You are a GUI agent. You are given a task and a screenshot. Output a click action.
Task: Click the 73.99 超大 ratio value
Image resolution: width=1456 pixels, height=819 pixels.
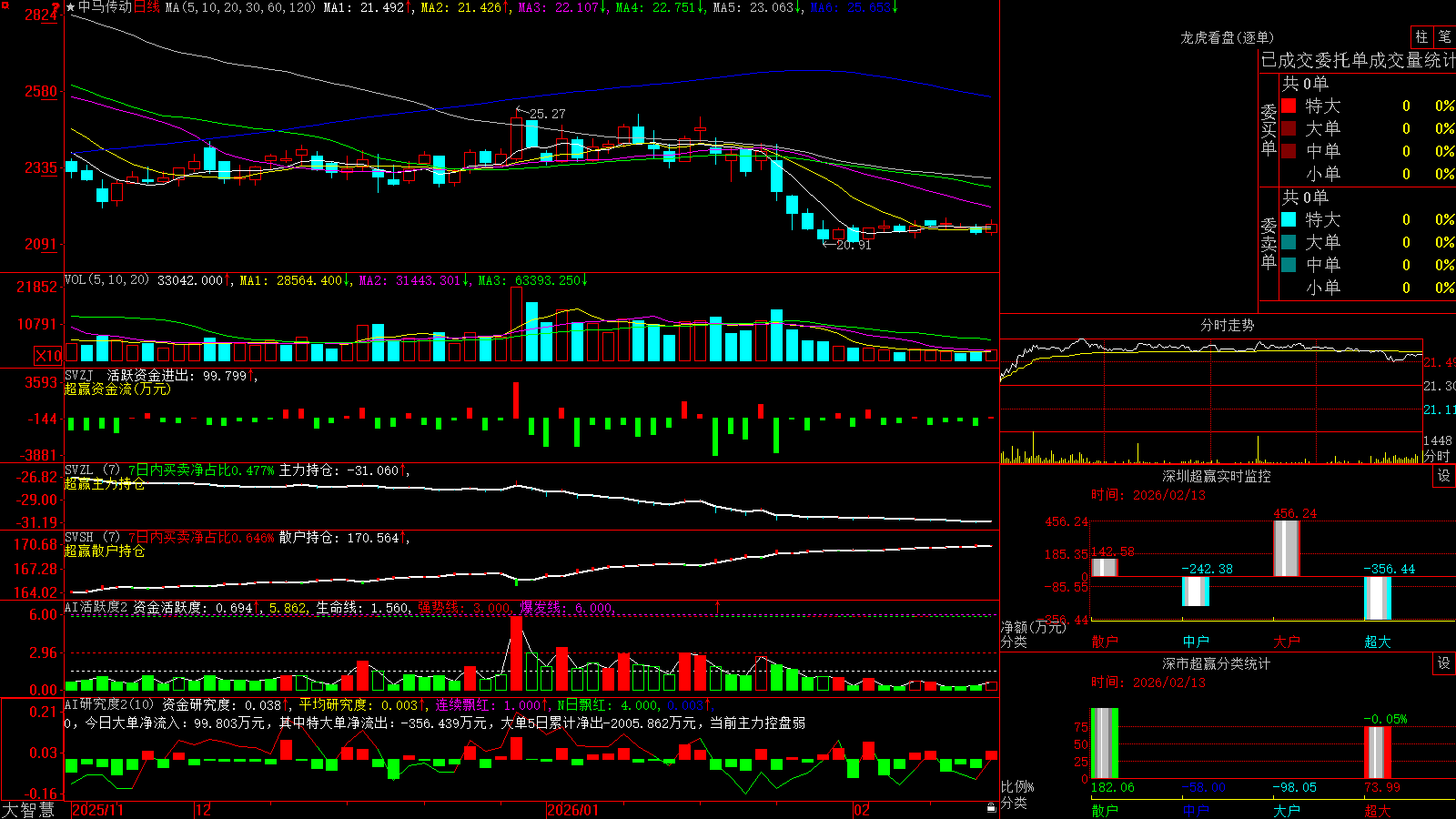click(x=1382, y=787)
